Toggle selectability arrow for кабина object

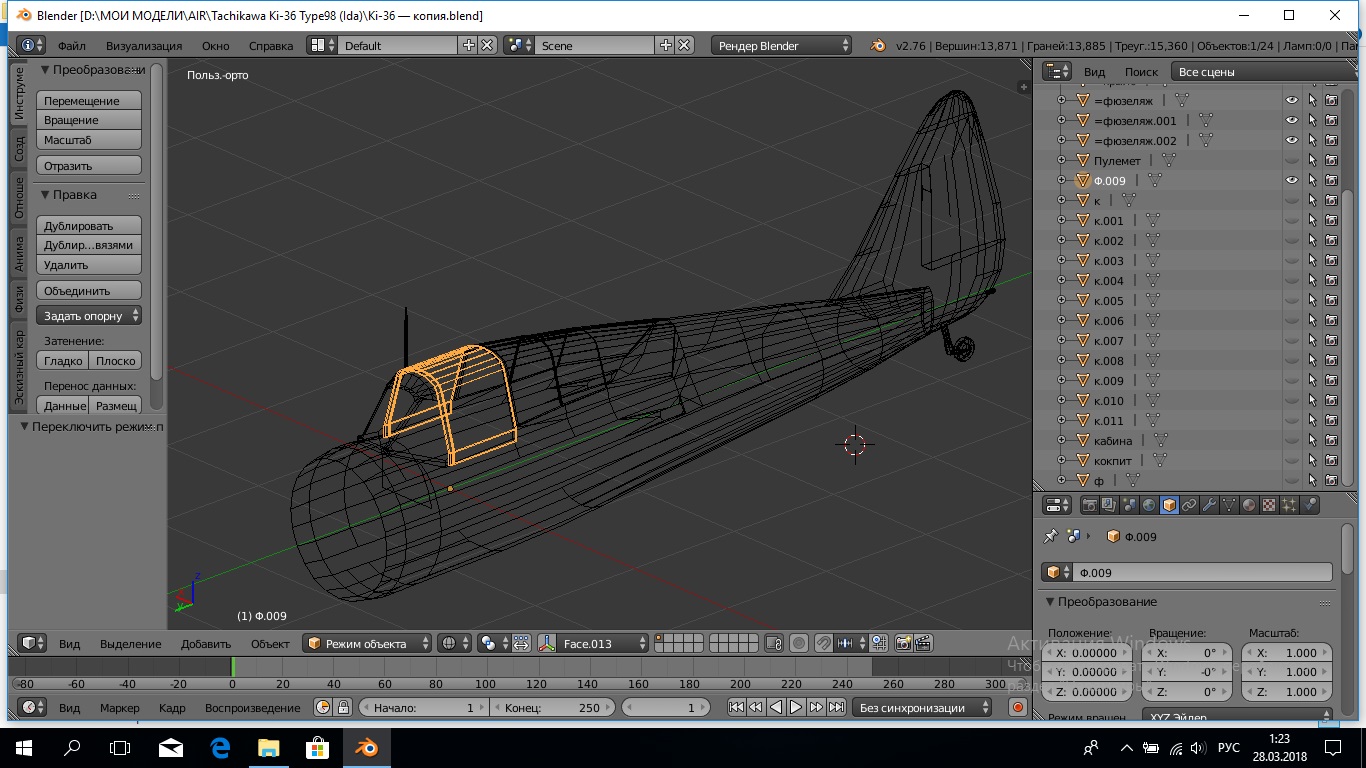click(1312, 441)
